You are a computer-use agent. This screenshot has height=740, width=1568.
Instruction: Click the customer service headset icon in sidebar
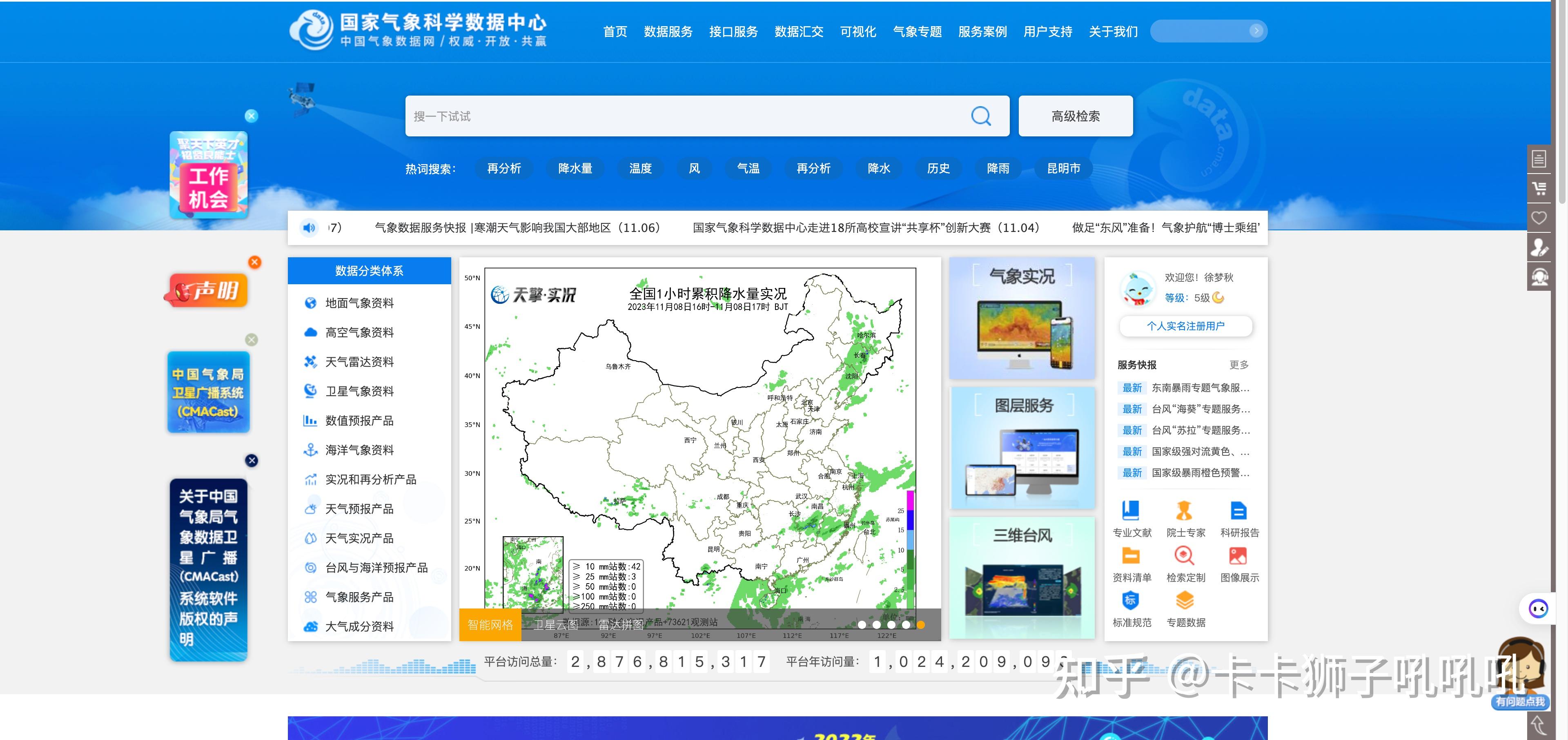(1539, 276)
